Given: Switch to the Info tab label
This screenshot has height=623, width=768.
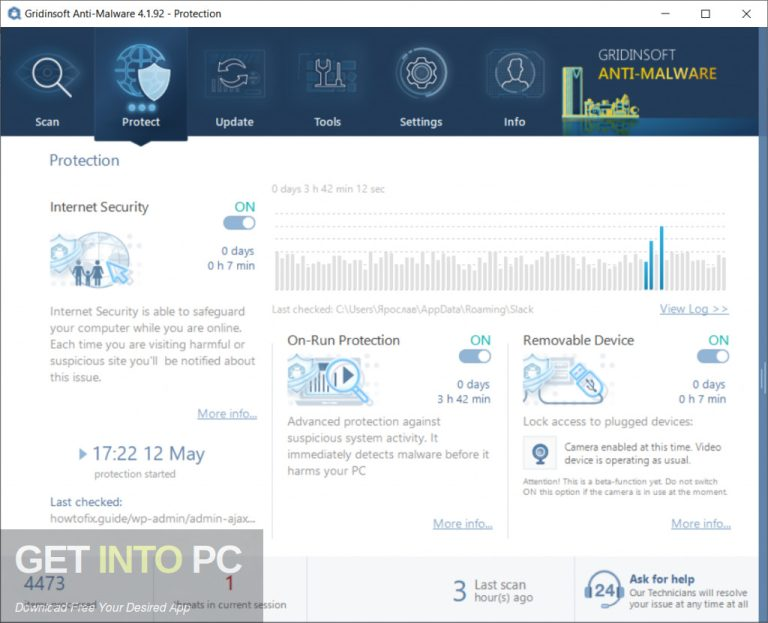Looking at the screenshot, I should click(x=515, y=122).
